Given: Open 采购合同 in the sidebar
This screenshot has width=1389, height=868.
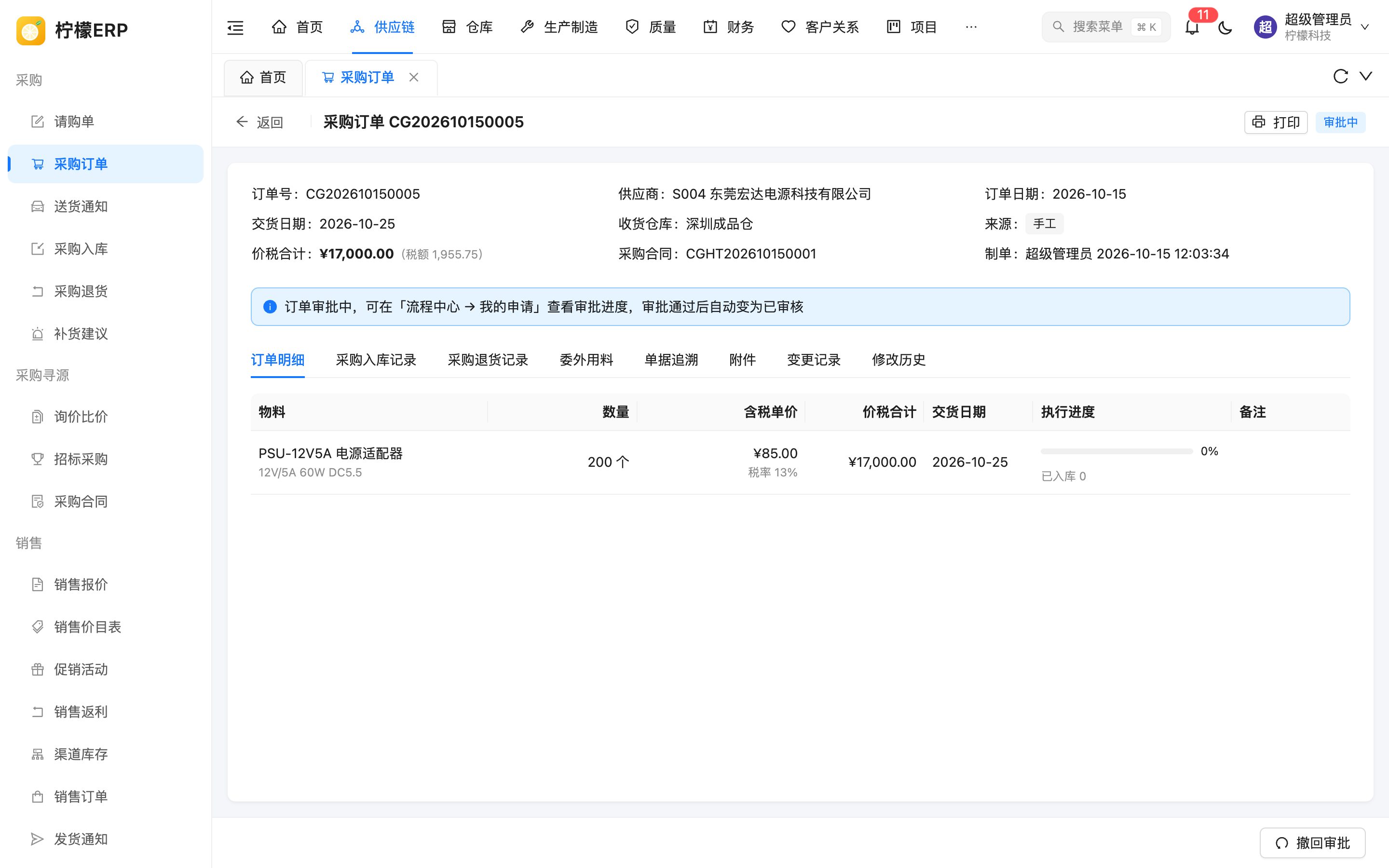Looking at the screenshot, I should (106, 502).
